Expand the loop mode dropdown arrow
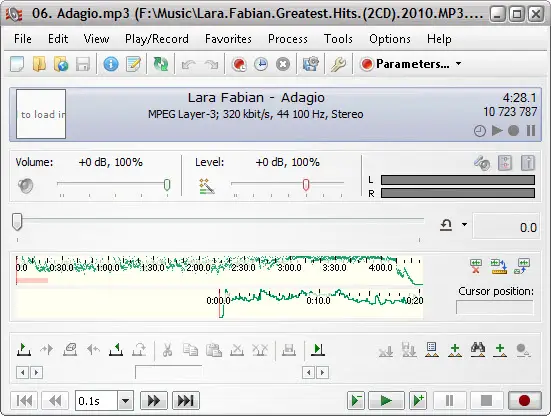The image size is (551, 416). tap(465, 225)
